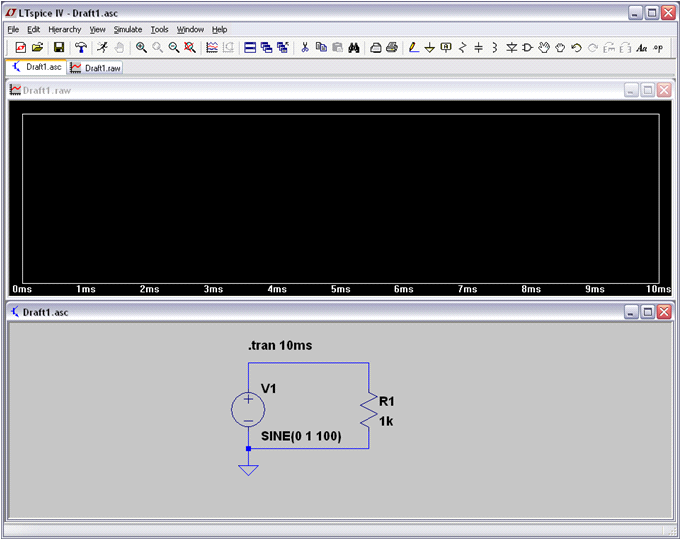Select the Place Ground tool
681x540 pixels.
click(x=430, y=47)
